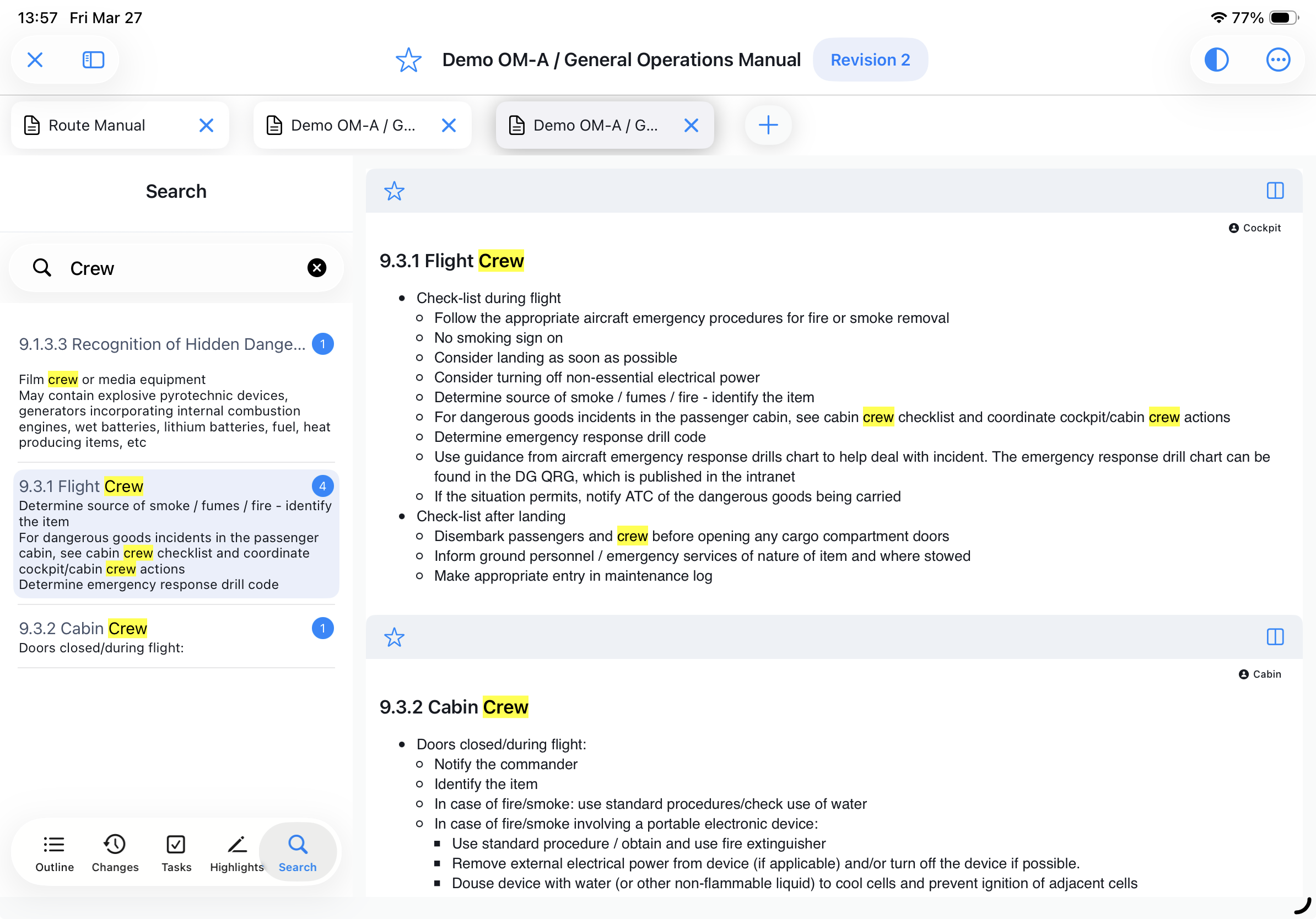Clear the Crew search field

(316, 268)
